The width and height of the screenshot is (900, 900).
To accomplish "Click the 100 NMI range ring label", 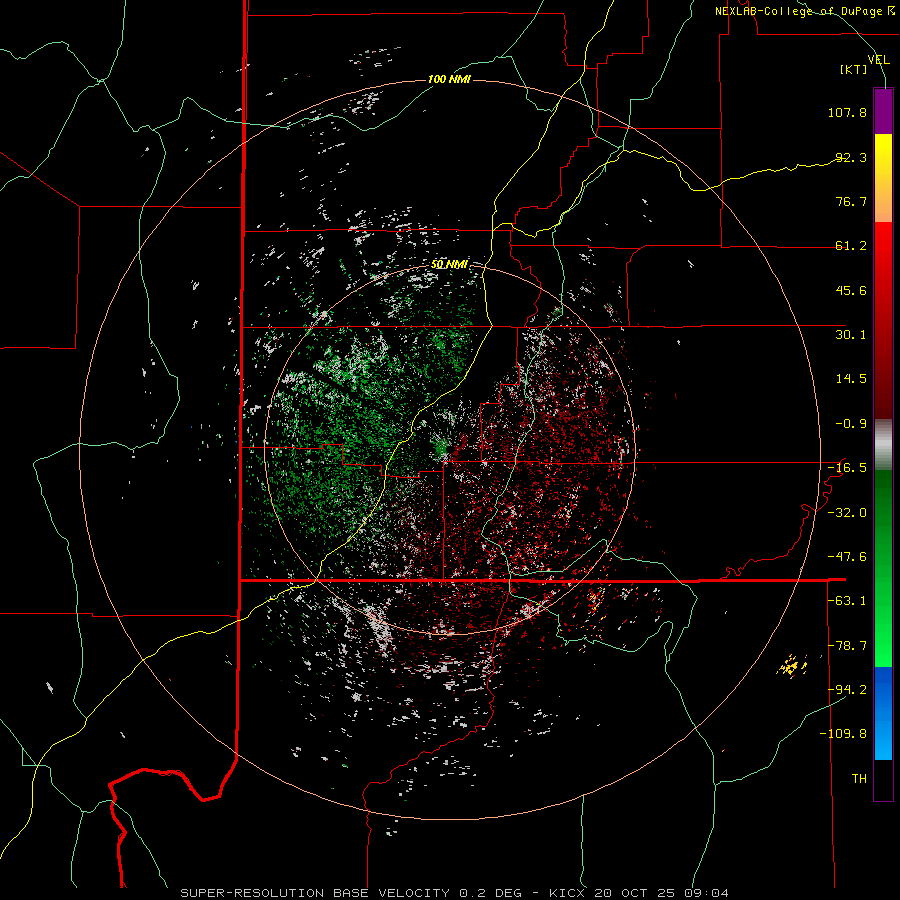I will tap(449, 79).
